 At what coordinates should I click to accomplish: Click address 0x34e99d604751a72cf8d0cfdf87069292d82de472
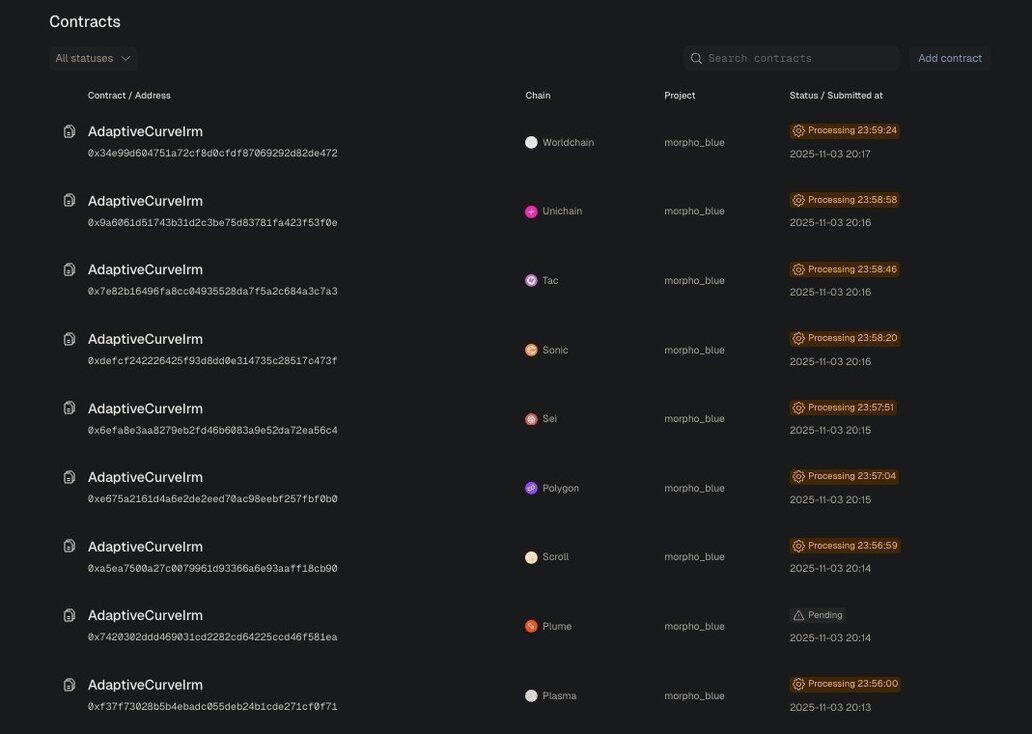pyautogui.click(x=212, y=154)
